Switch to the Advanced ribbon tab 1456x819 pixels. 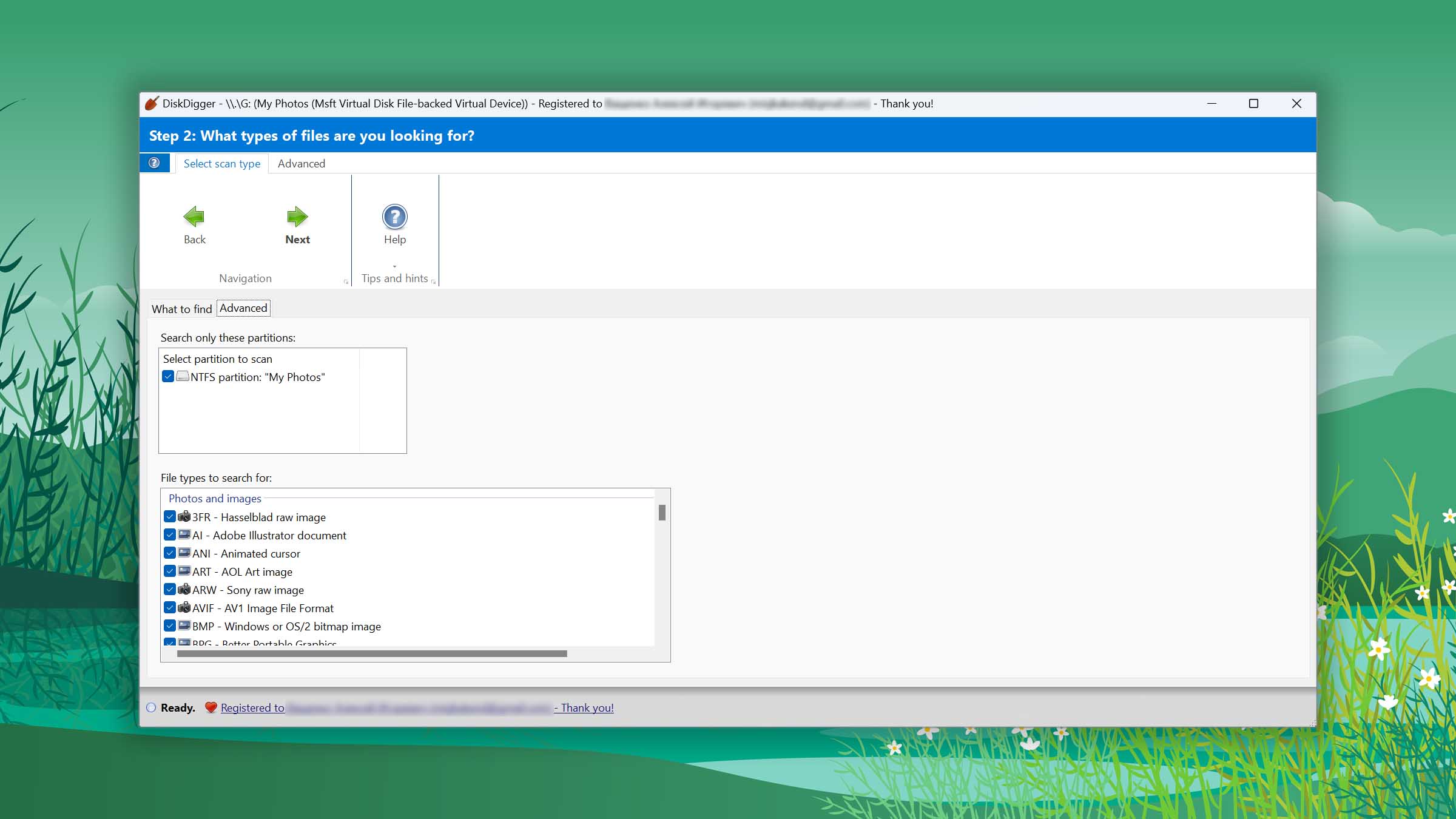(302, 164)
